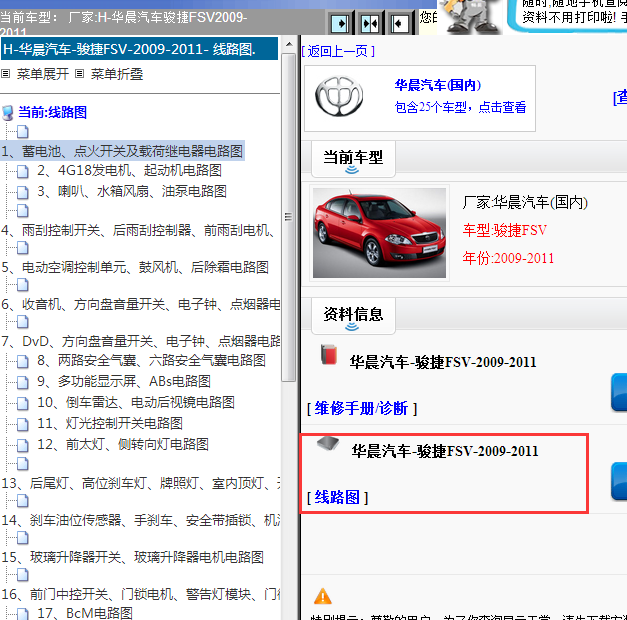Screen dimensions: 627x620
Task: Click the red 骏捷FSV car thumbnail
Action: click(x=379, y=233)
